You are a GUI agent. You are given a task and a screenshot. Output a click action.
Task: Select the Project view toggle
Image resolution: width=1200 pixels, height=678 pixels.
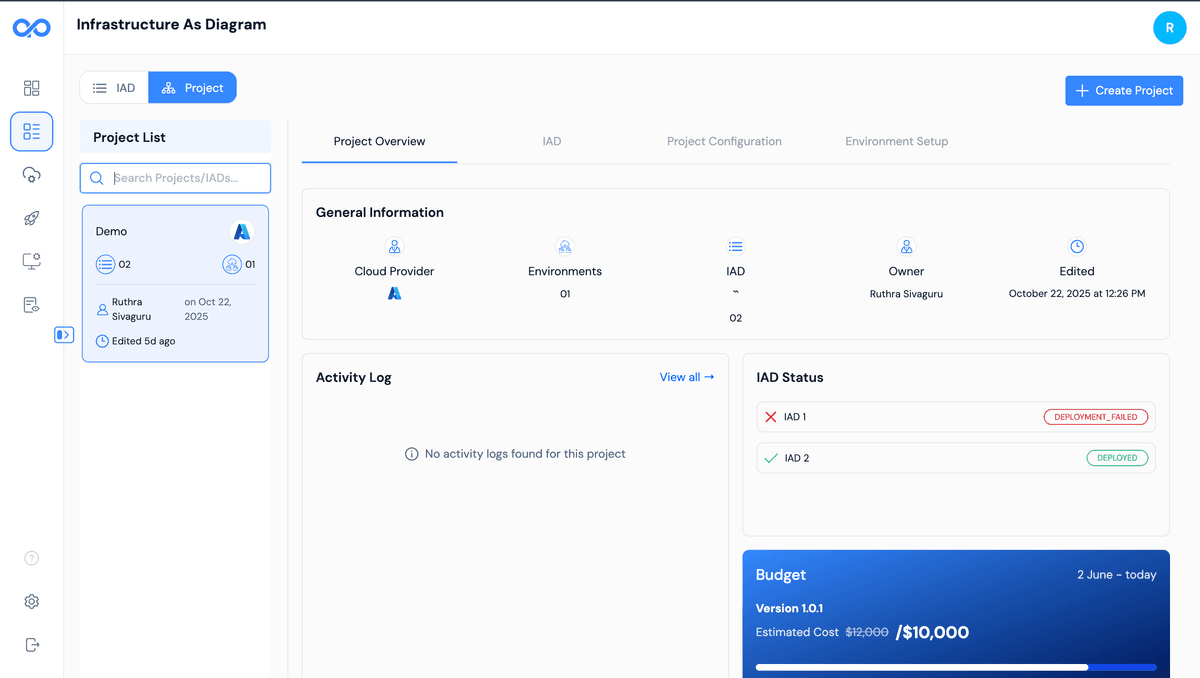coord(192,87)
